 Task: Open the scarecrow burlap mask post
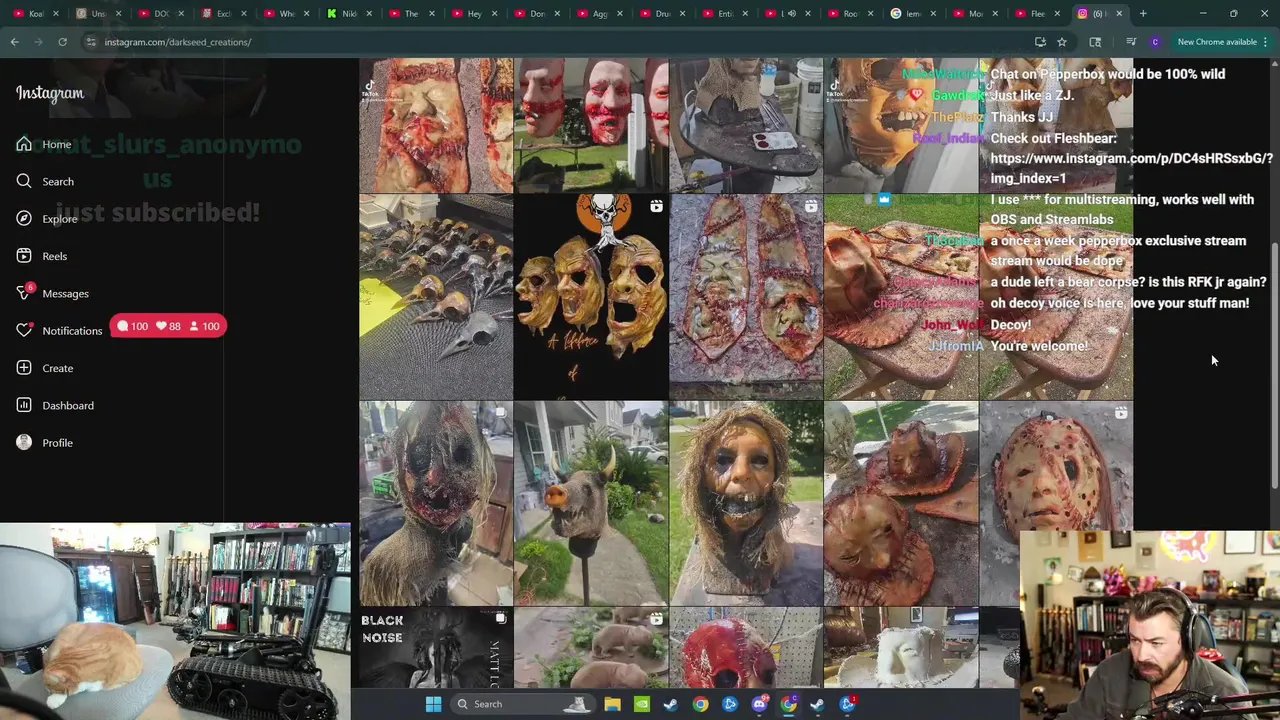pos(436,504)
